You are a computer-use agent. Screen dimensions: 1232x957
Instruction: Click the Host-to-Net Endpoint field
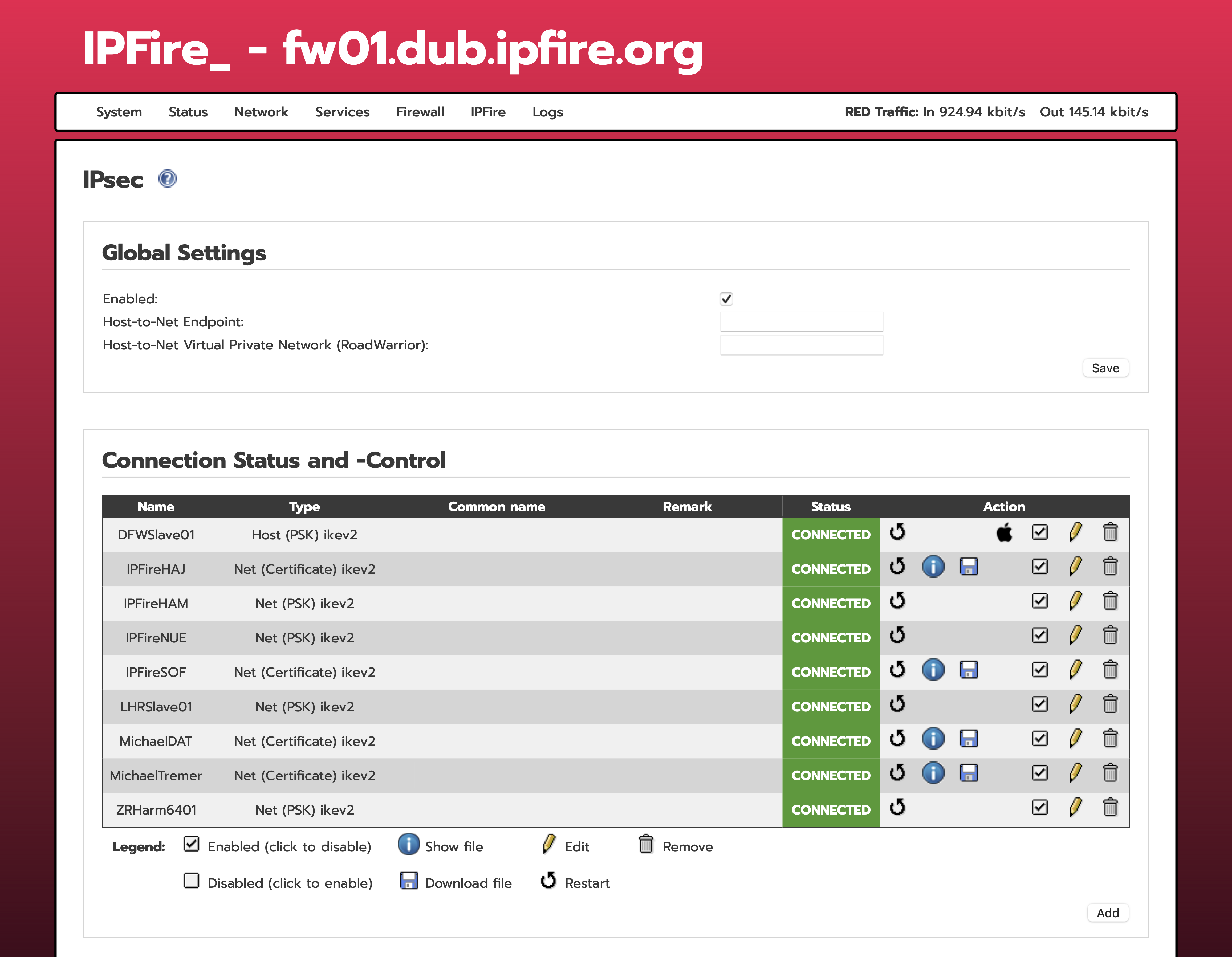801,321
